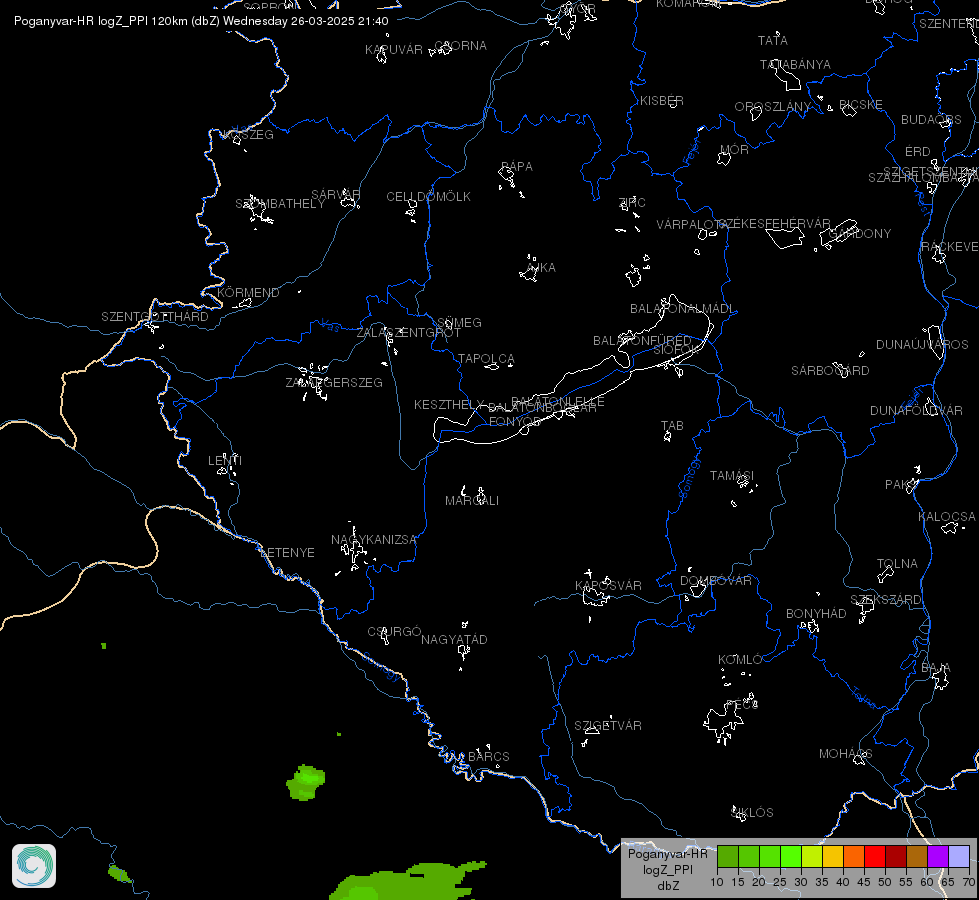
Task: Click the swirl logo icon
Action: (x=34, y=866)
